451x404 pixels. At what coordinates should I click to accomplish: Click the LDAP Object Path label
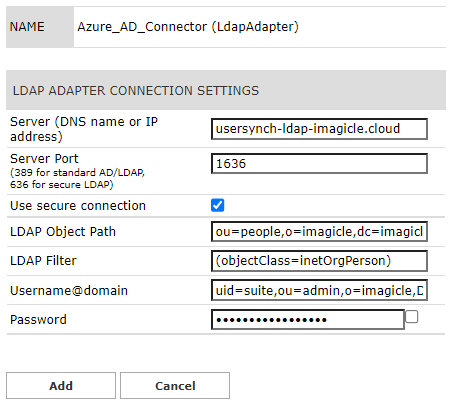click(63, 232)
